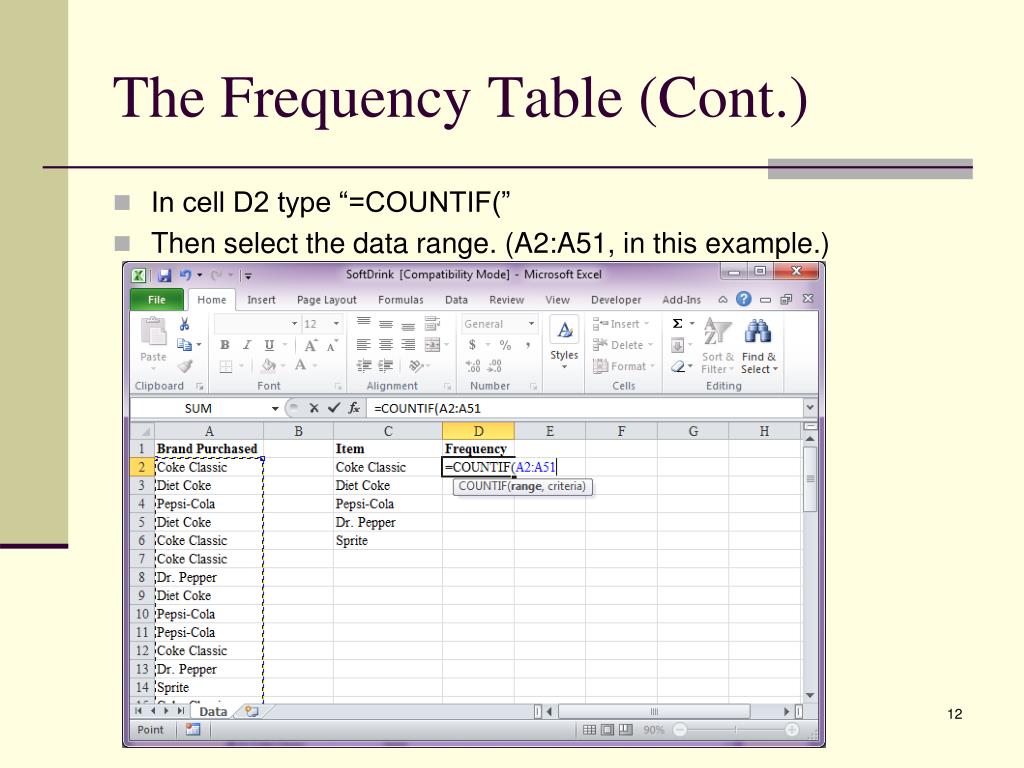The image size is (1024, 768).
Task: Click the 90% zoom level button
Action: click(x=653, y=730)
